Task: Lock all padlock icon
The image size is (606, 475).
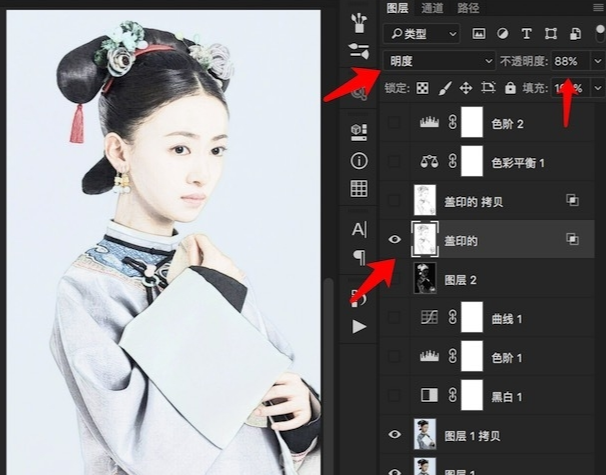Action: pyautogui.click(x=510, y=88)
